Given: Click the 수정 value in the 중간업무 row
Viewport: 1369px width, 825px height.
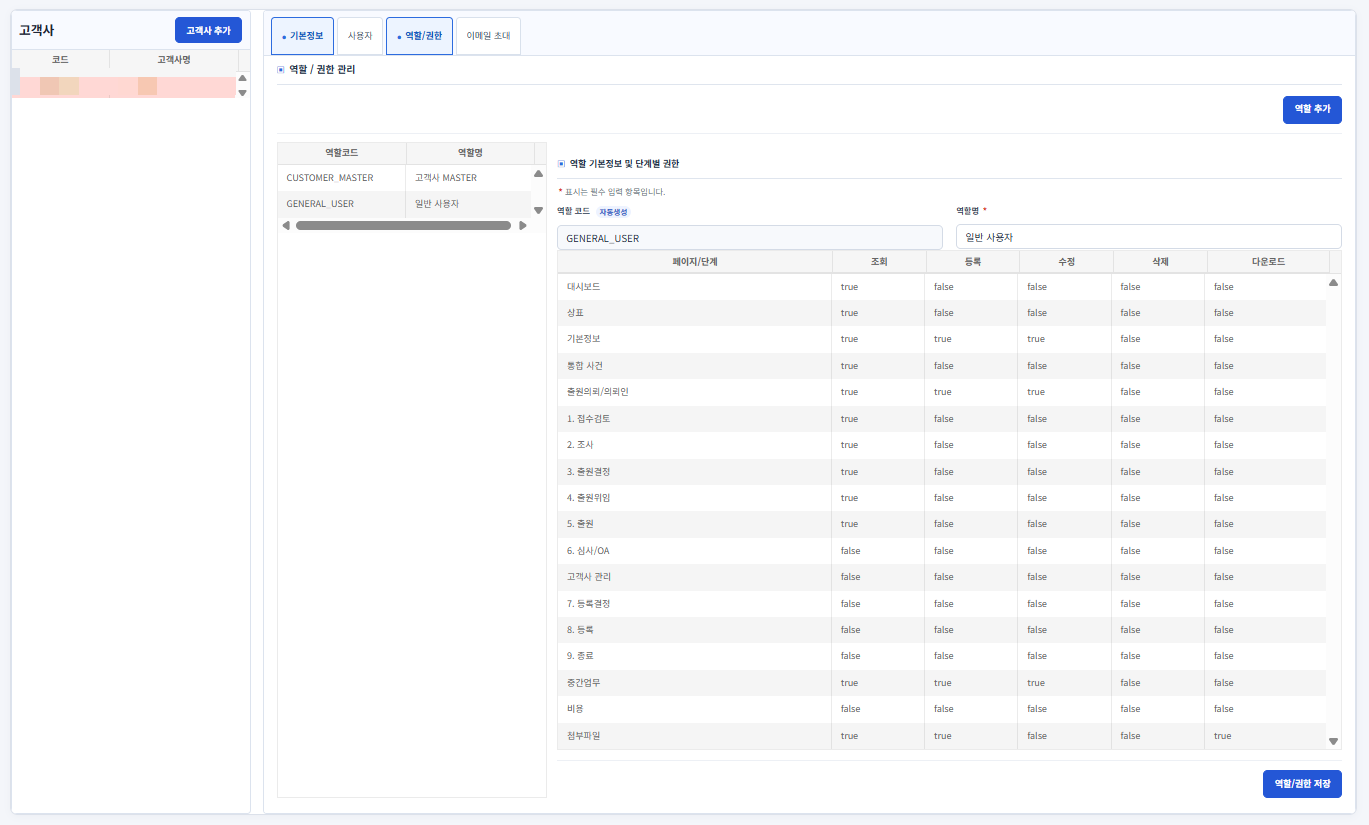Looking at the screenshot, I should [1036, 683].
